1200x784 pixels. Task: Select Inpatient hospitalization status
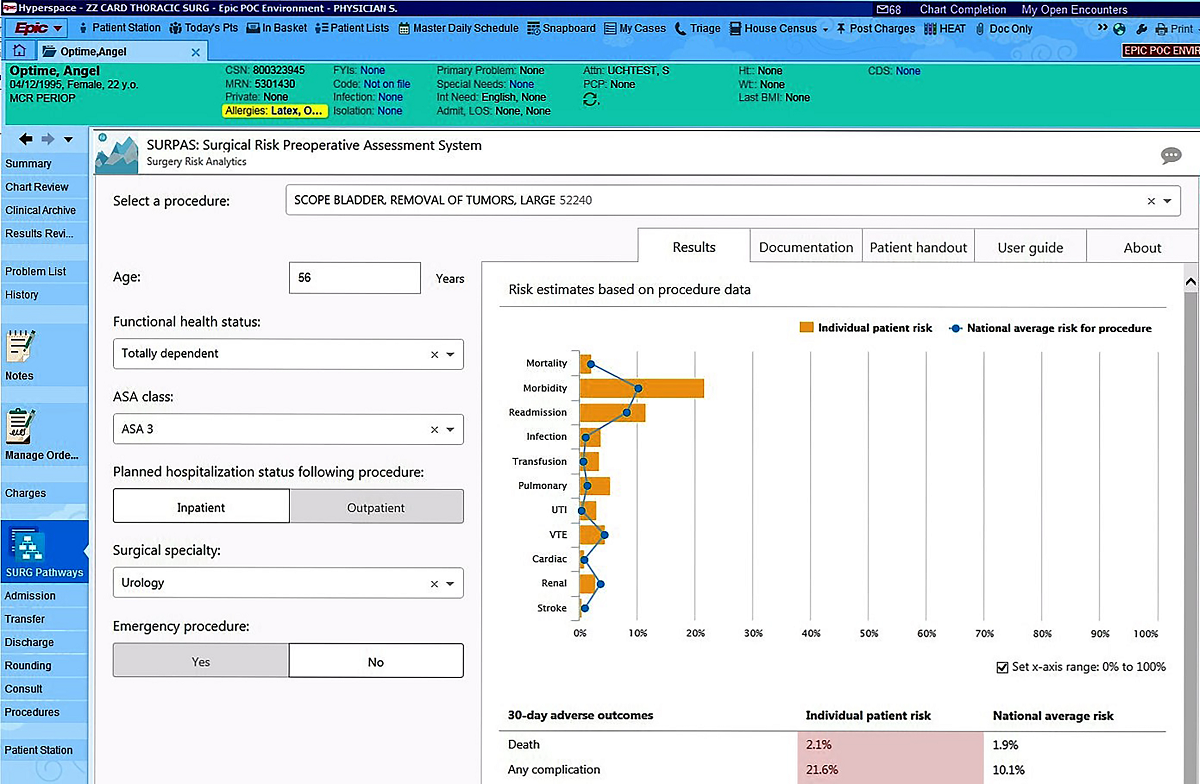201,507
